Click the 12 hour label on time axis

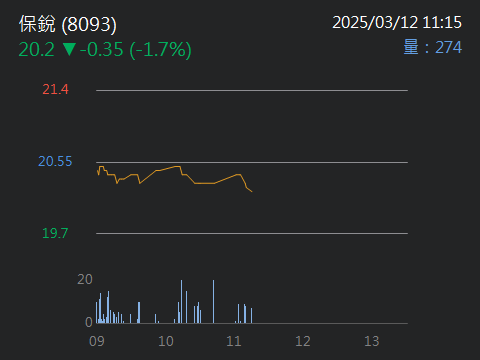point(303,341)
